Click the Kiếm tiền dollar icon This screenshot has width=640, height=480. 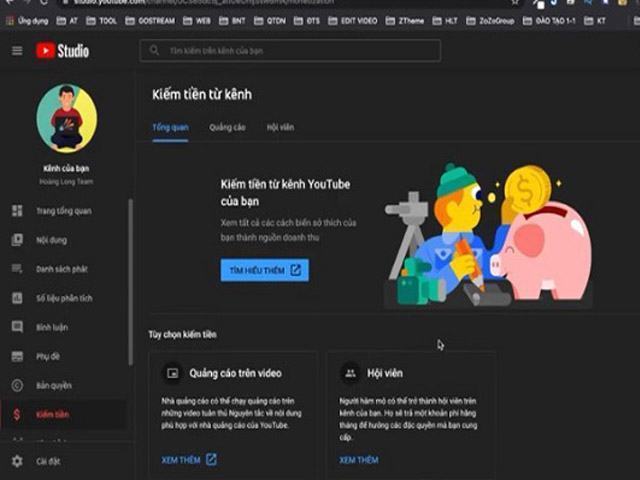click(17, 414)
